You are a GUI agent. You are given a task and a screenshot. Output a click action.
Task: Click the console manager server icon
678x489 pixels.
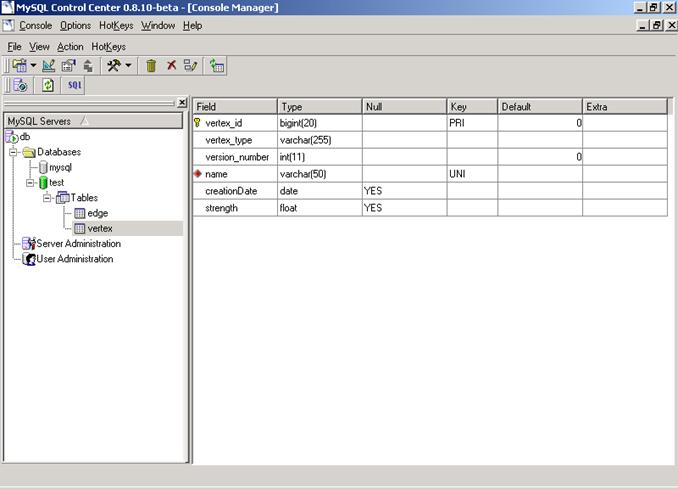(20, 85)
